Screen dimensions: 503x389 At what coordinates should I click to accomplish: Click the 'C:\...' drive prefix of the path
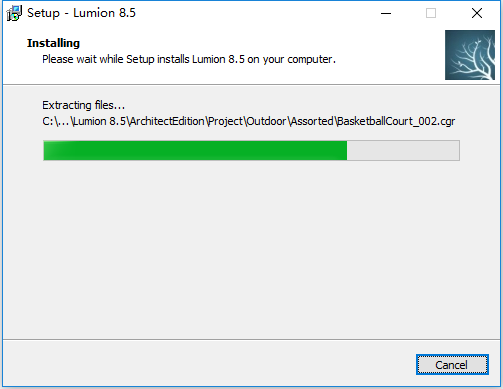56,121
